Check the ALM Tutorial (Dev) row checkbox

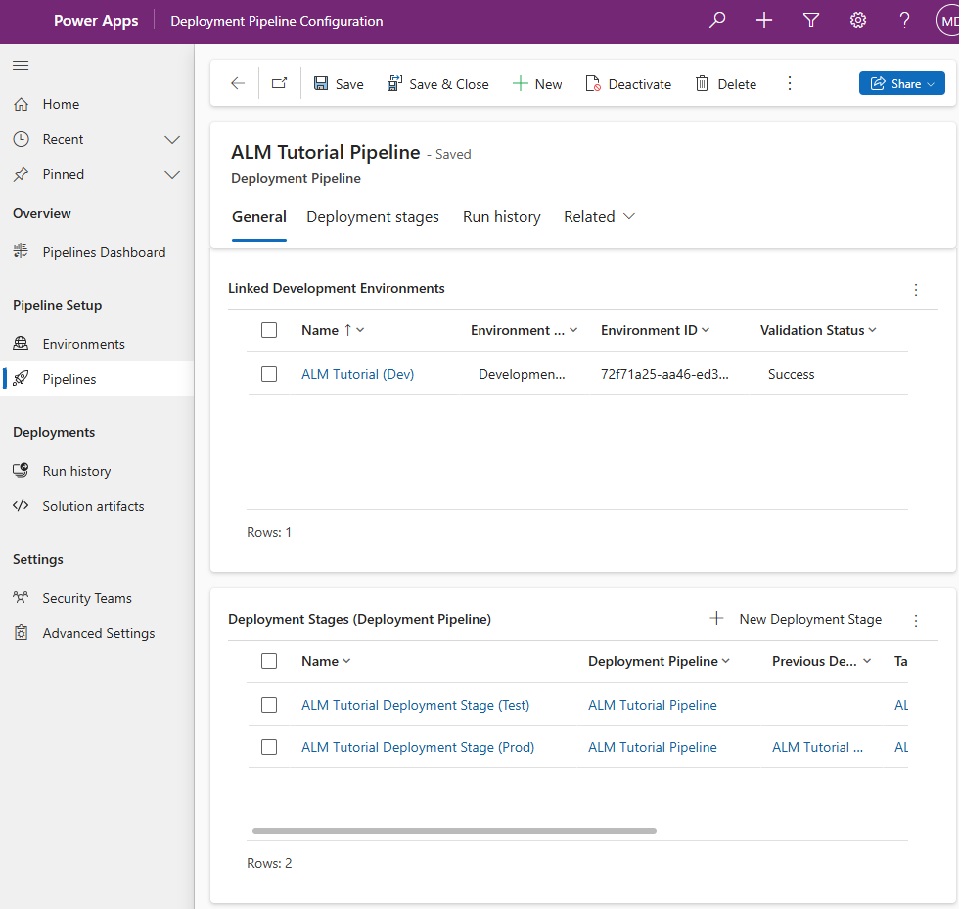point(269,374)
